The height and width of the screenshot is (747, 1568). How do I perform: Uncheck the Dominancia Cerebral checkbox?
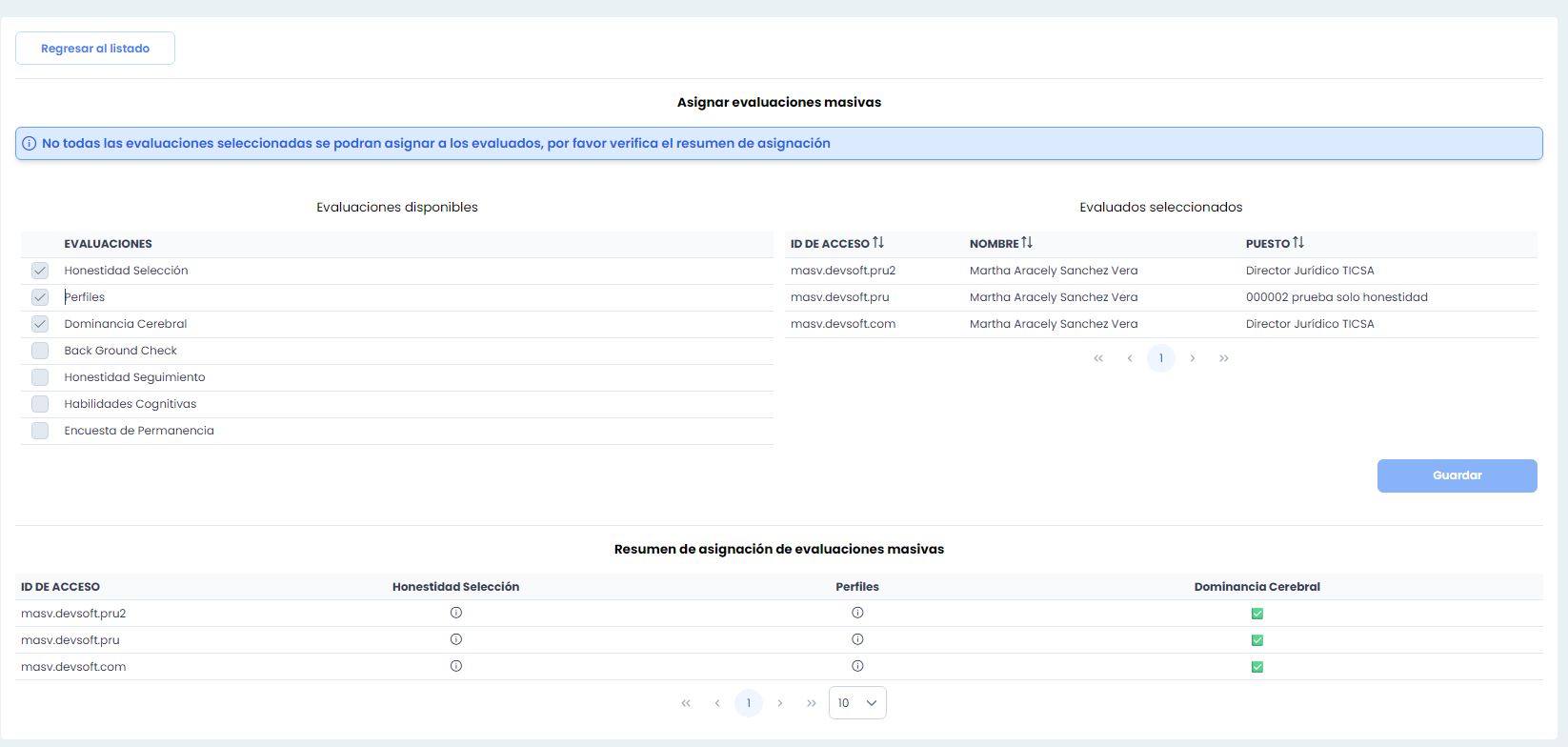(40, 324)
